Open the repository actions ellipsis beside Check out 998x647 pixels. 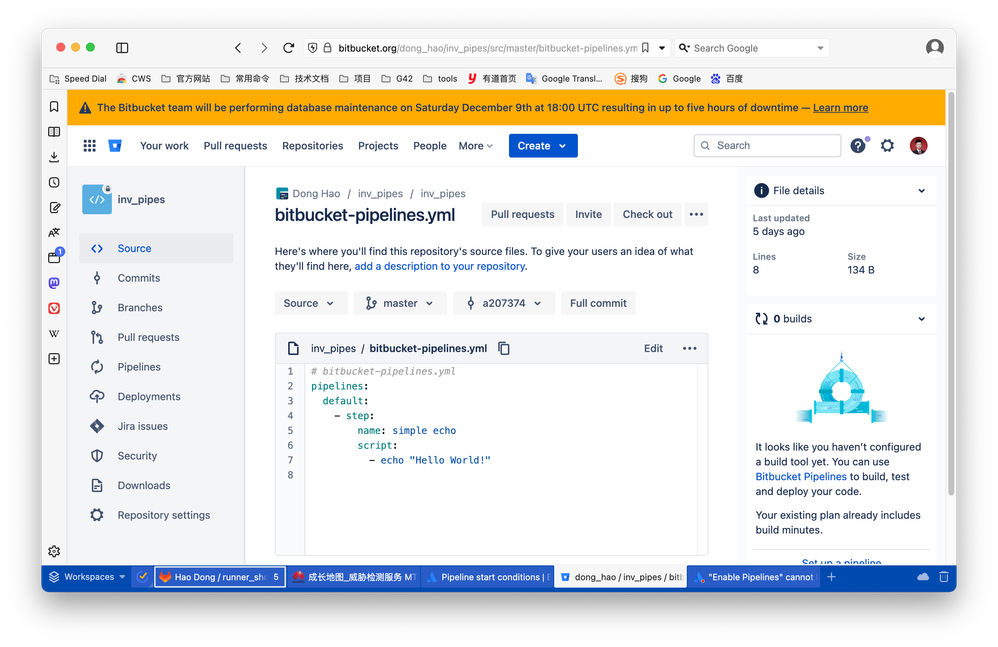pyautogui.click(x=696, y=214)
